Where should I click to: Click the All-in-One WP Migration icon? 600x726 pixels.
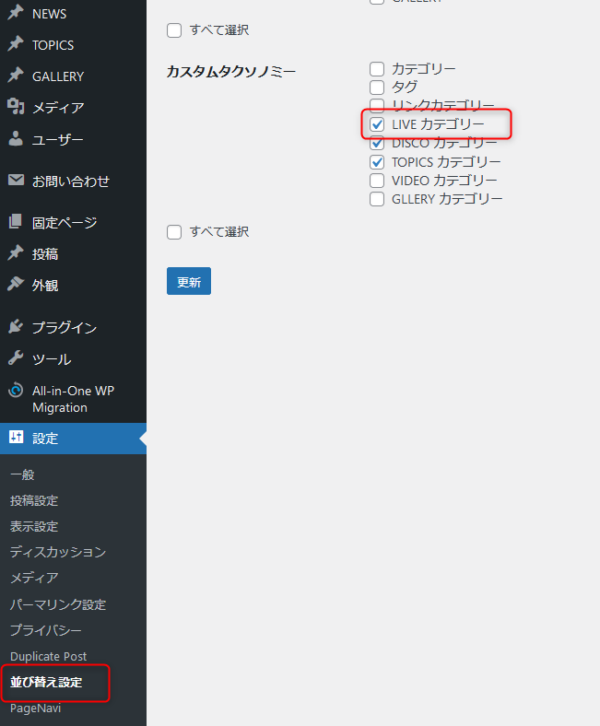pos(15,391)
